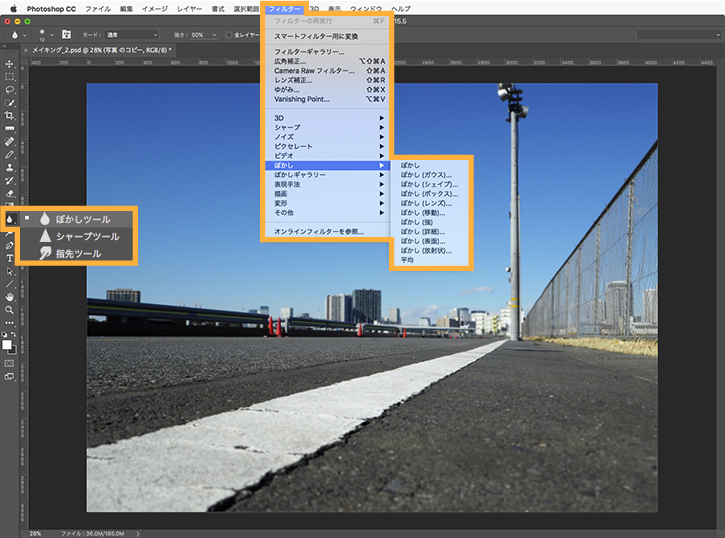725x538 pixels.
Task: Select the Brush tool
Action: tap(9, 154)
